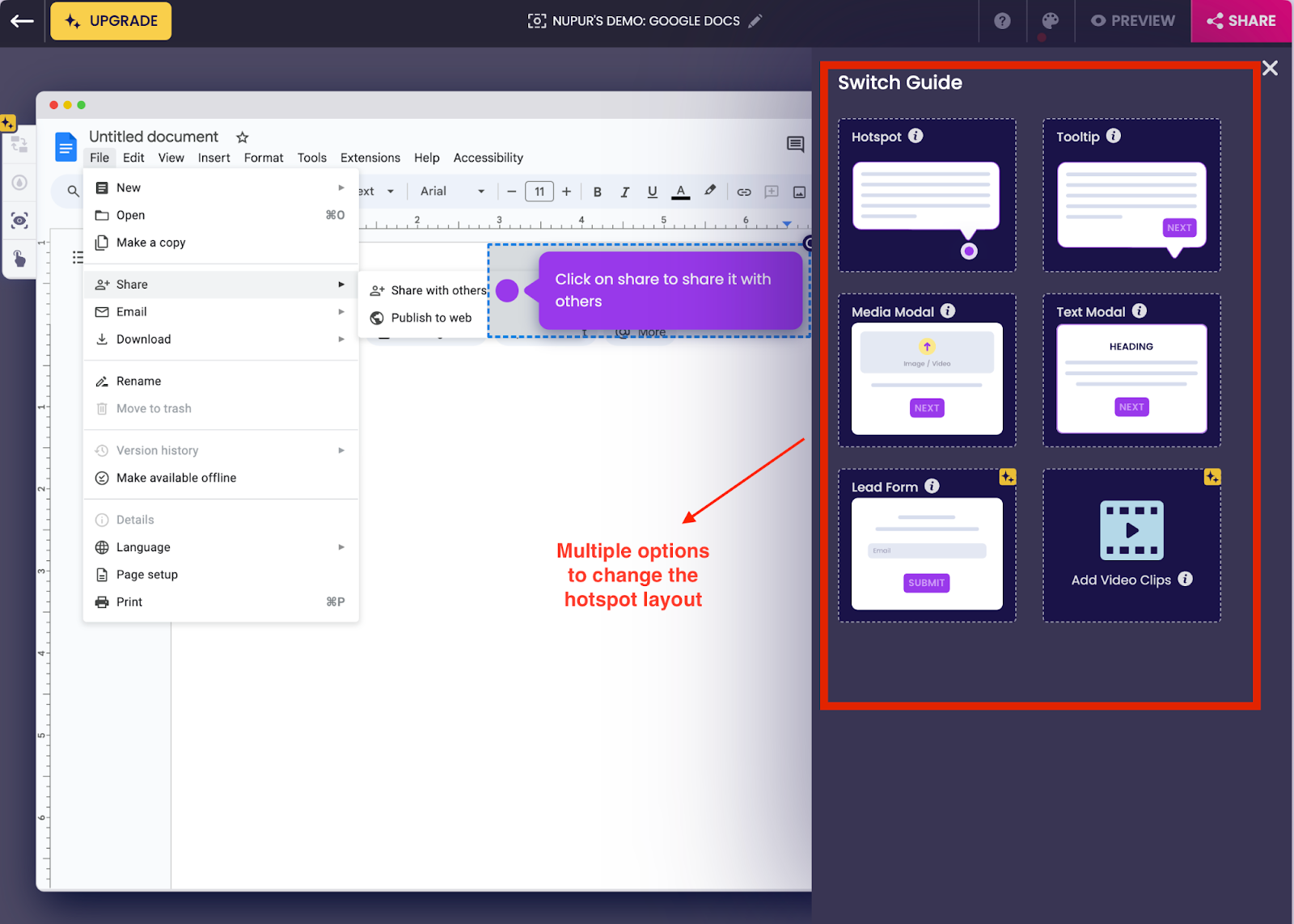Click the insert link icon
Viewport: 1294px width, 924px height.
tap(744, 192)
